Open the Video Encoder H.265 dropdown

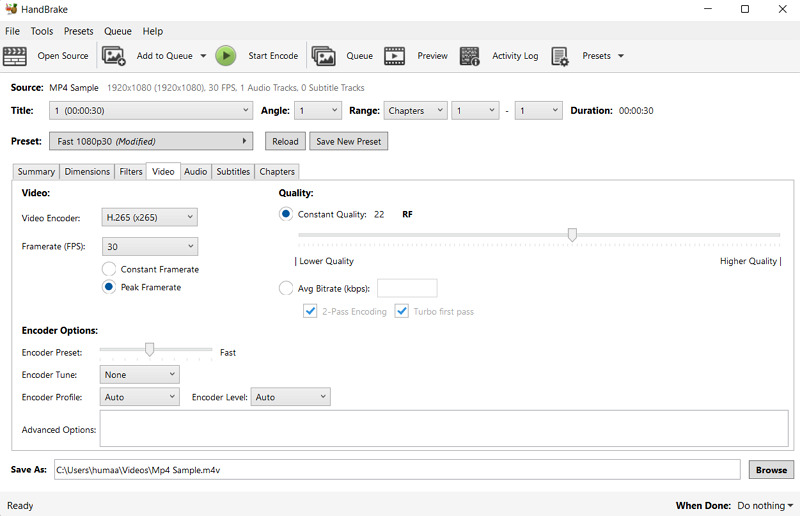149,217
